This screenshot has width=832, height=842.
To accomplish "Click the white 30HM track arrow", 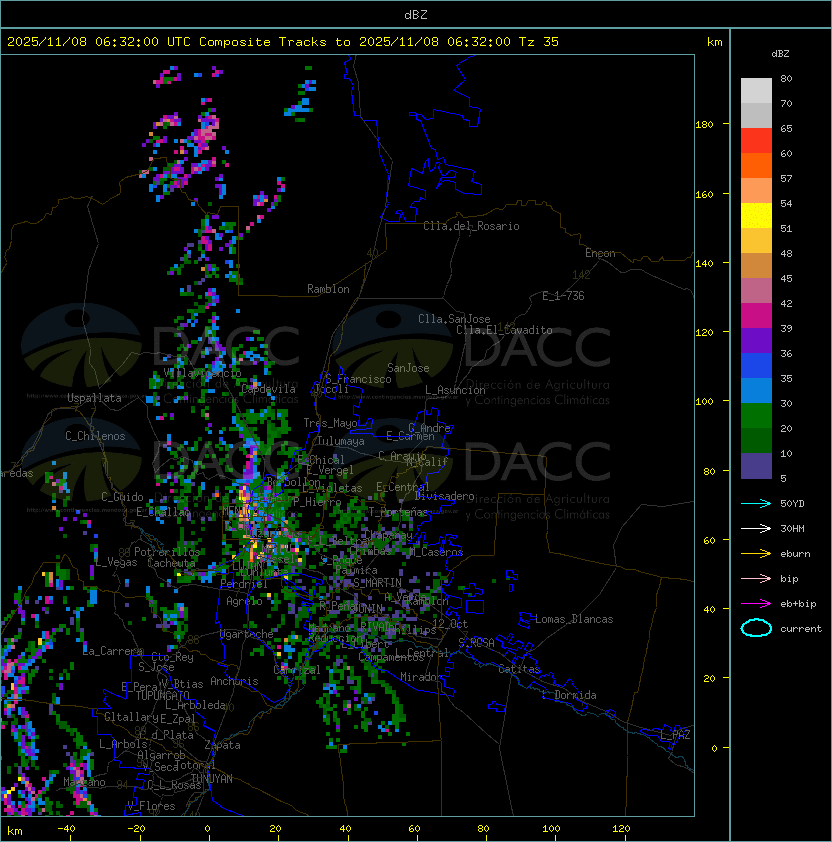I will click(x=756, y=528).
